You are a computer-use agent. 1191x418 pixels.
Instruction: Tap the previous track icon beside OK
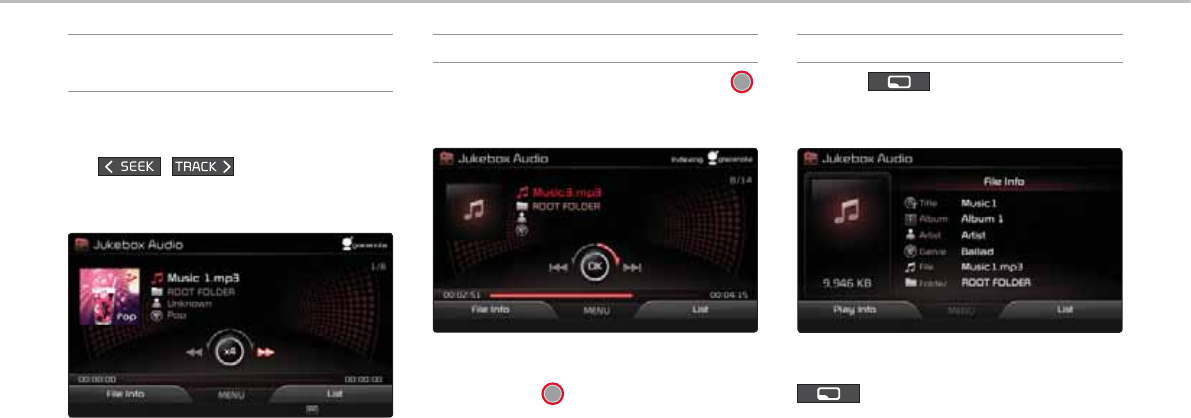click(x=558, y=268)
